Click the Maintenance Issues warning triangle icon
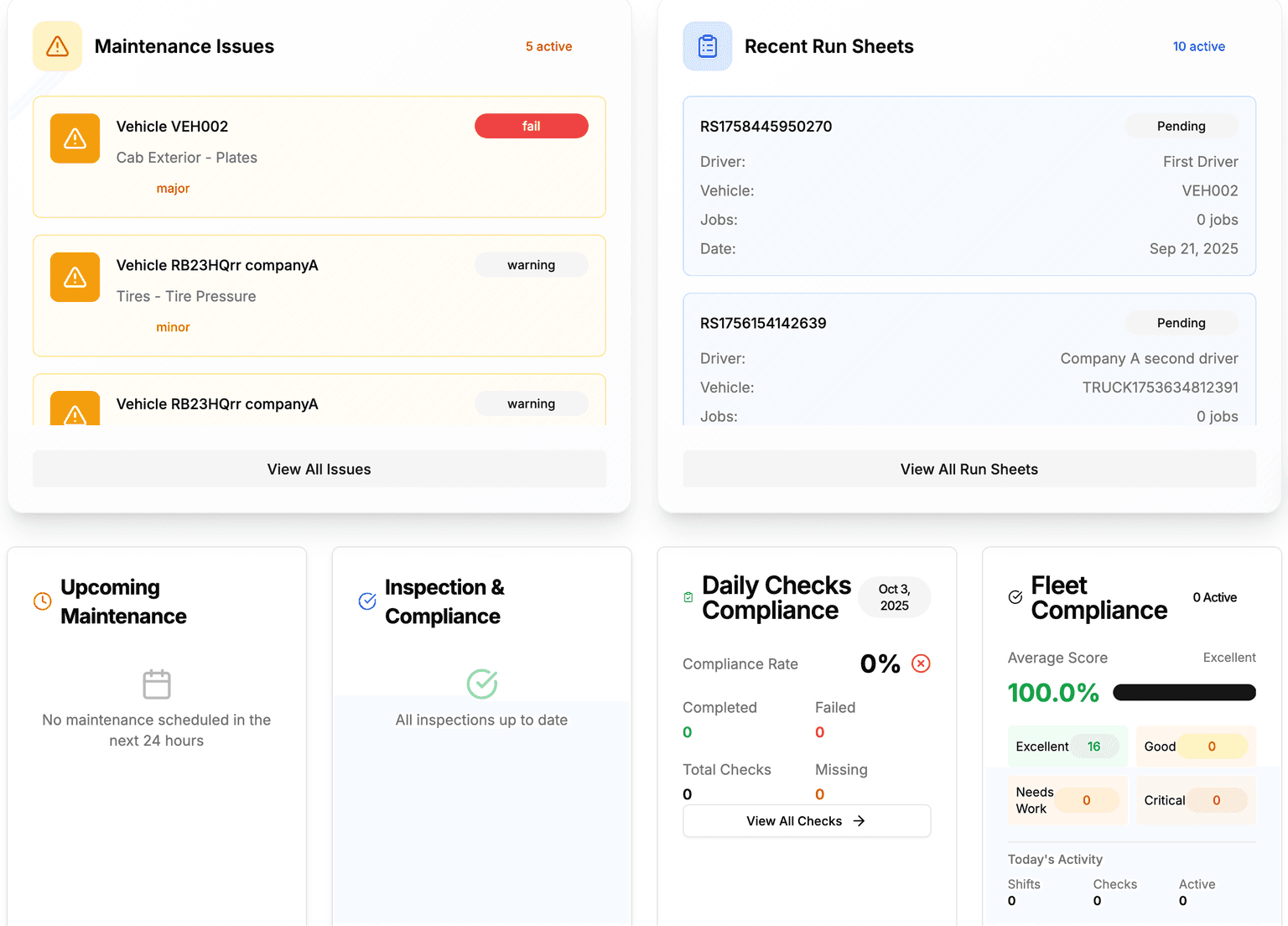 56,46
